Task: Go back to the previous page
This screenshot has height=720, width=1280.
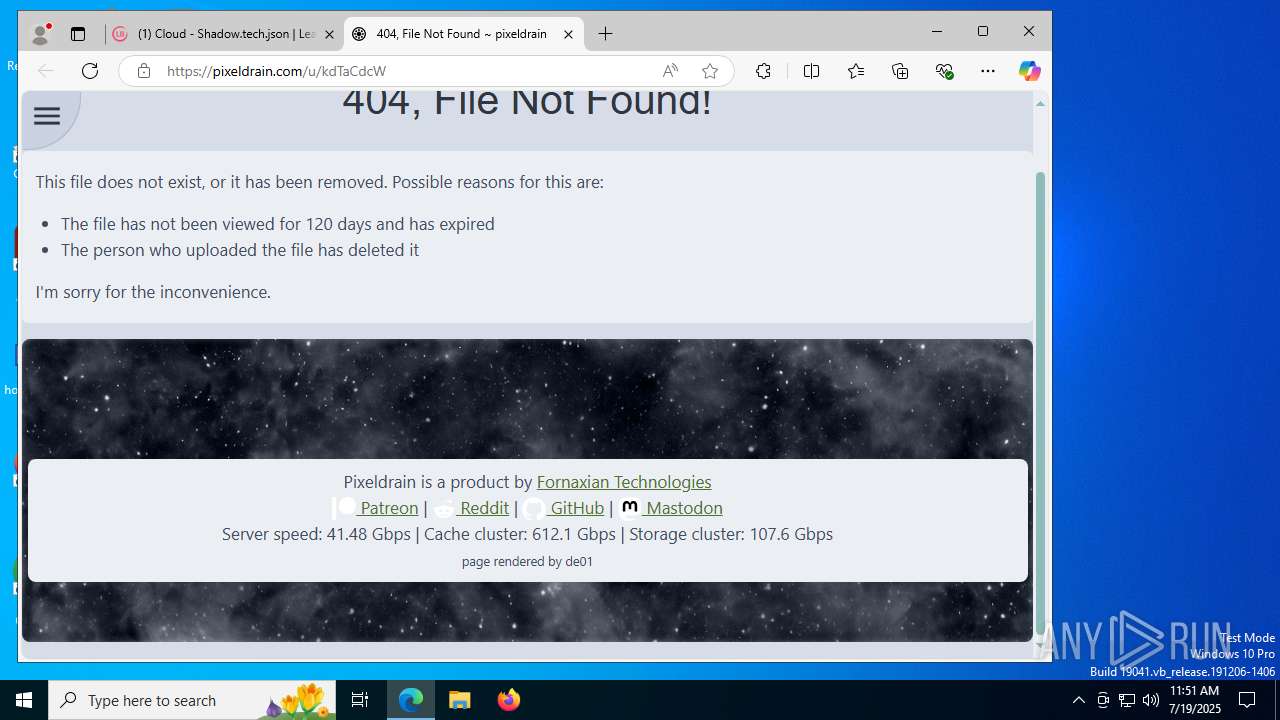Action: pos(46,71)
